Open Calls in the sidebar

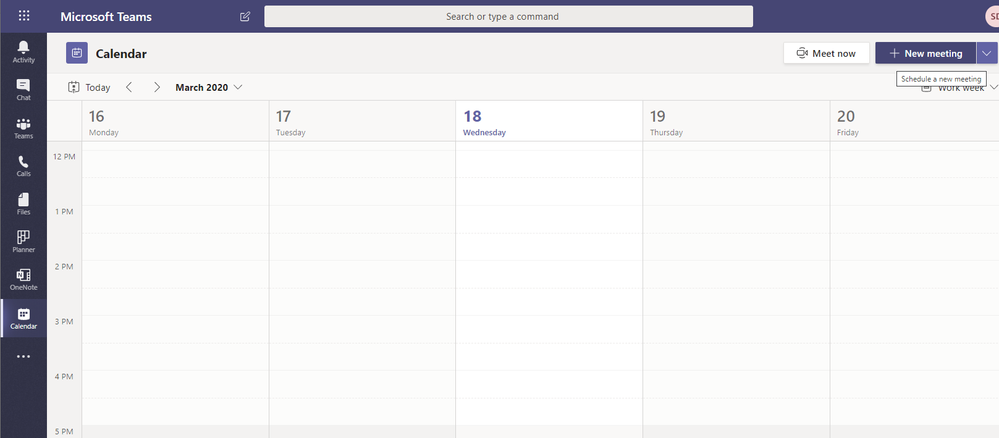click(24, 166)
